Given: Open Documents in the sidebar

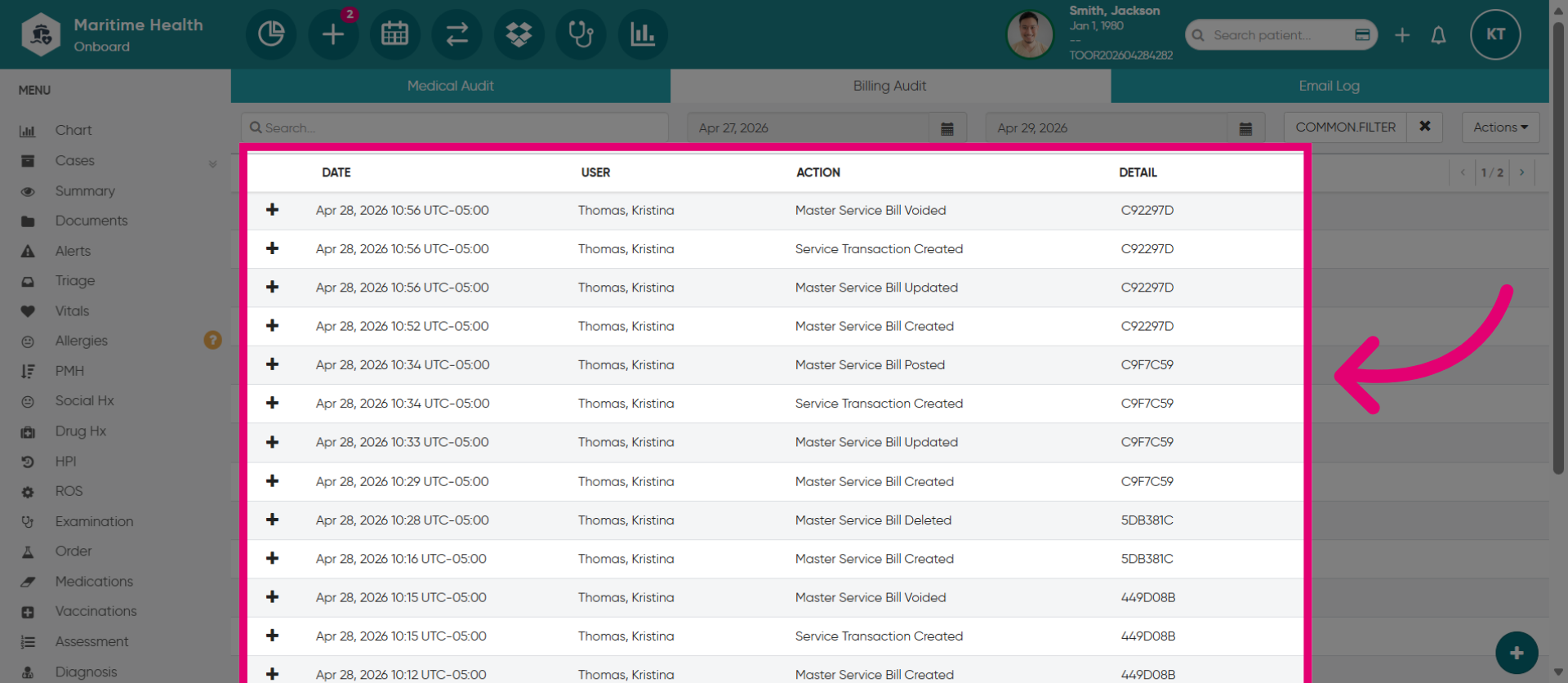Looking at the screenshot, I should (91, 221).
